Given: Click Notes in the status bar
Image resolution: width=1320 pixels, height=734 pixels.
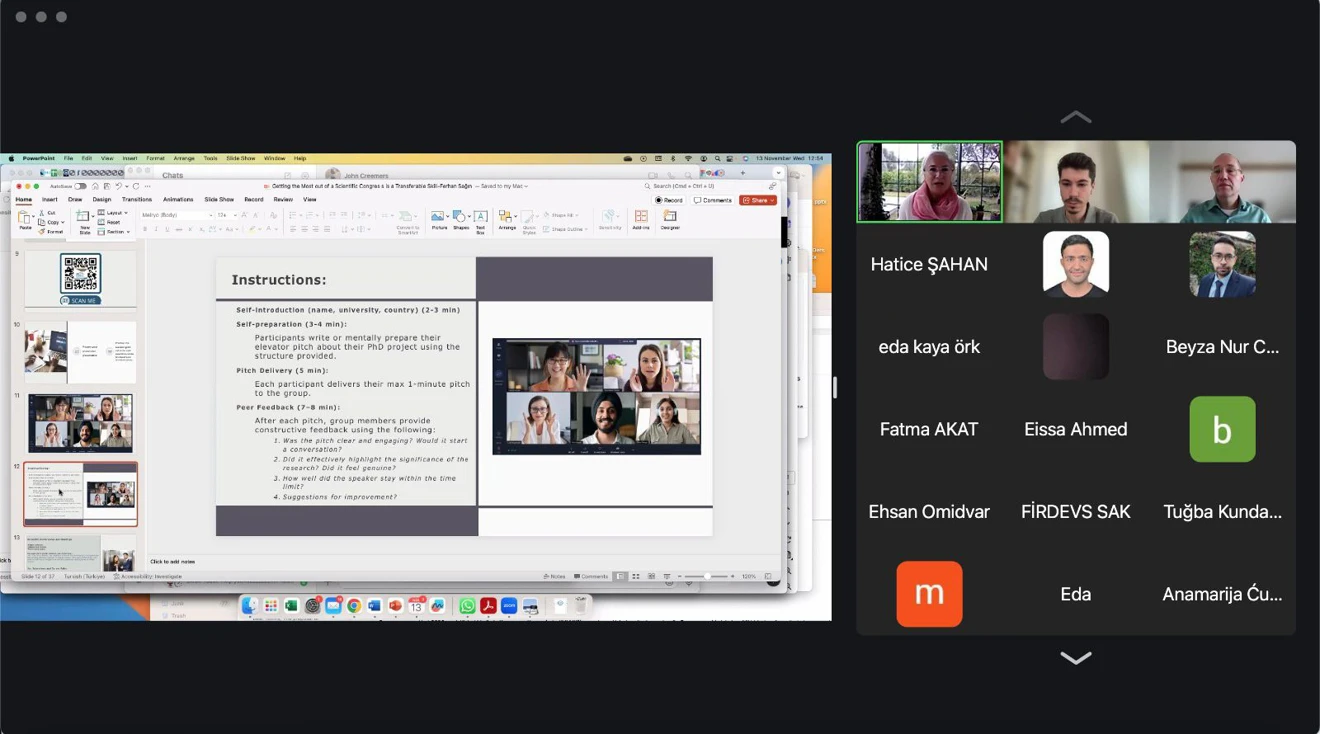Looking at the screenshot, I should [555, 576].
